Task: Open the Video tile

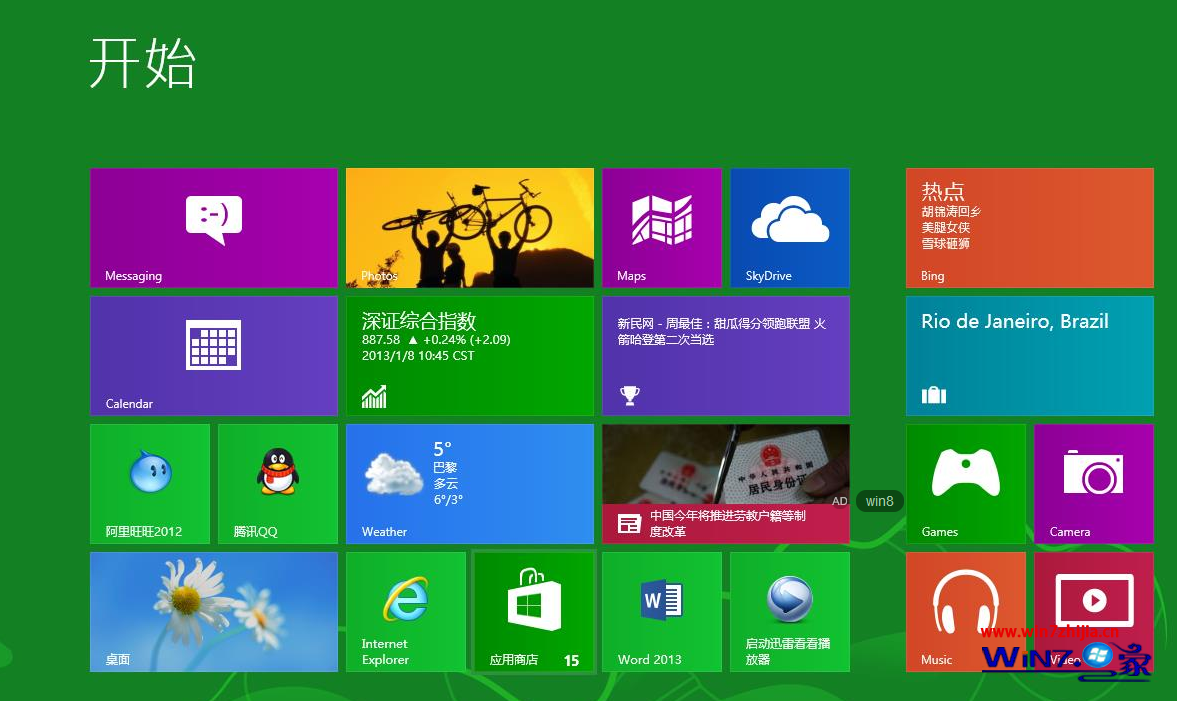Action: tap(1094, 612)
